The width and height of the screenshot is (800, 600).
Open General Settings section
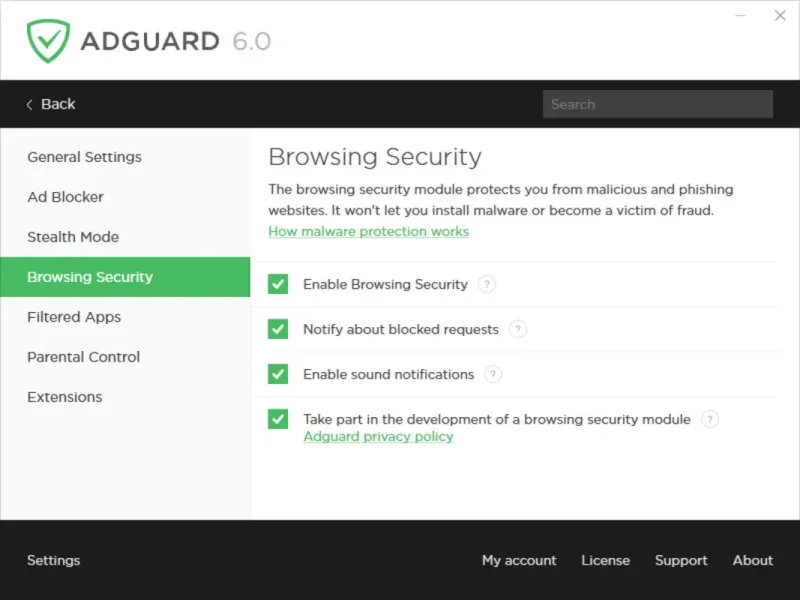84,157
